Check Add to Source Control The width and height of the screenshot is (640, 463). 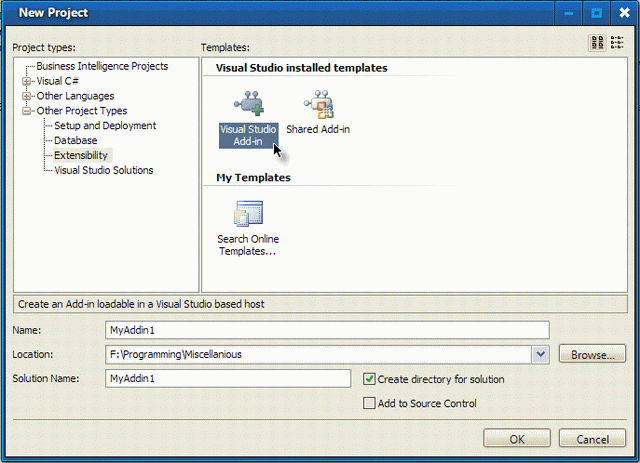[369, 403]
